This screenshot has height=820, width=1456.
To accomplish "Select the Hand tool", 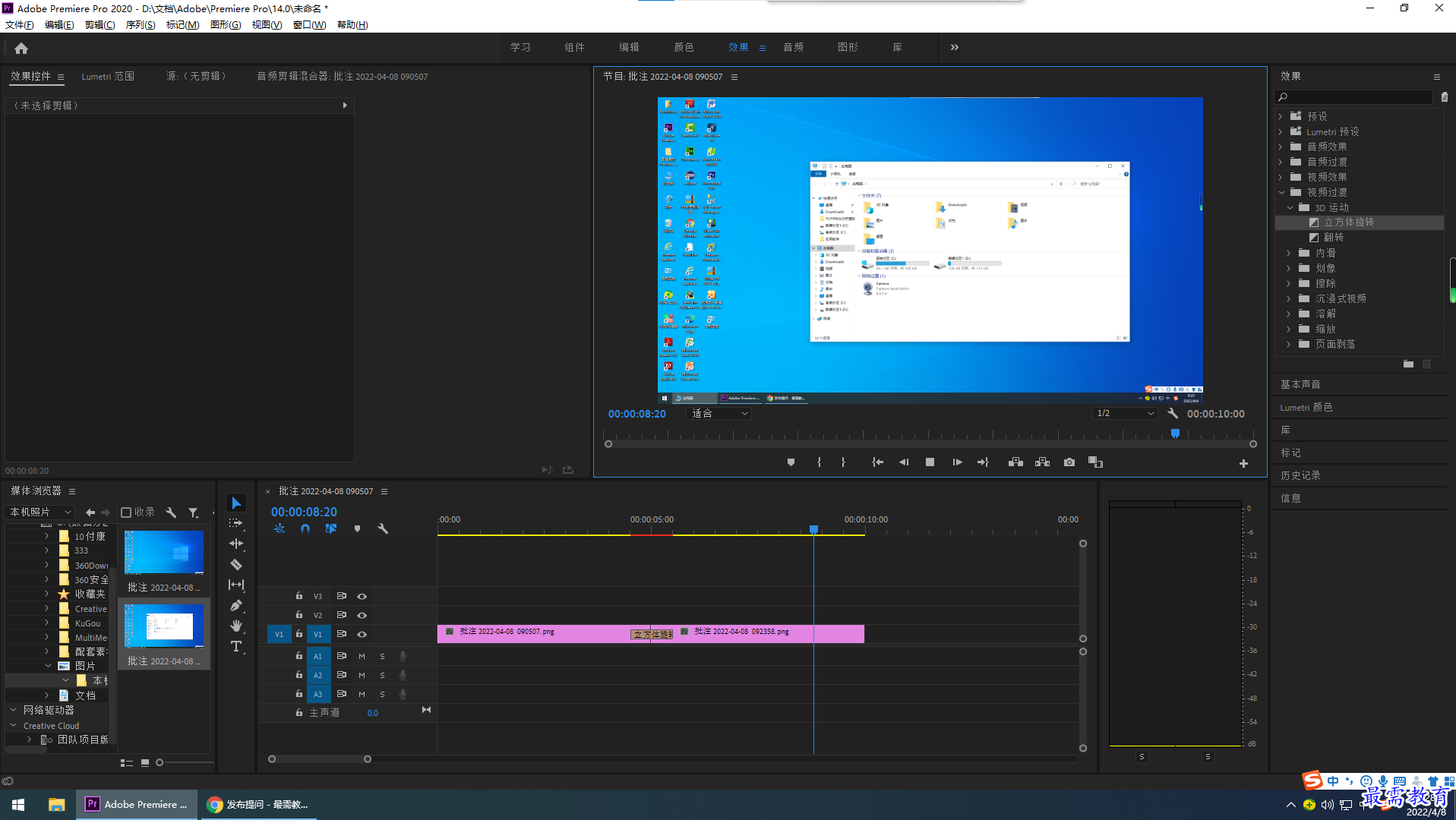I will pyautogui.click(x=236, y=626).
